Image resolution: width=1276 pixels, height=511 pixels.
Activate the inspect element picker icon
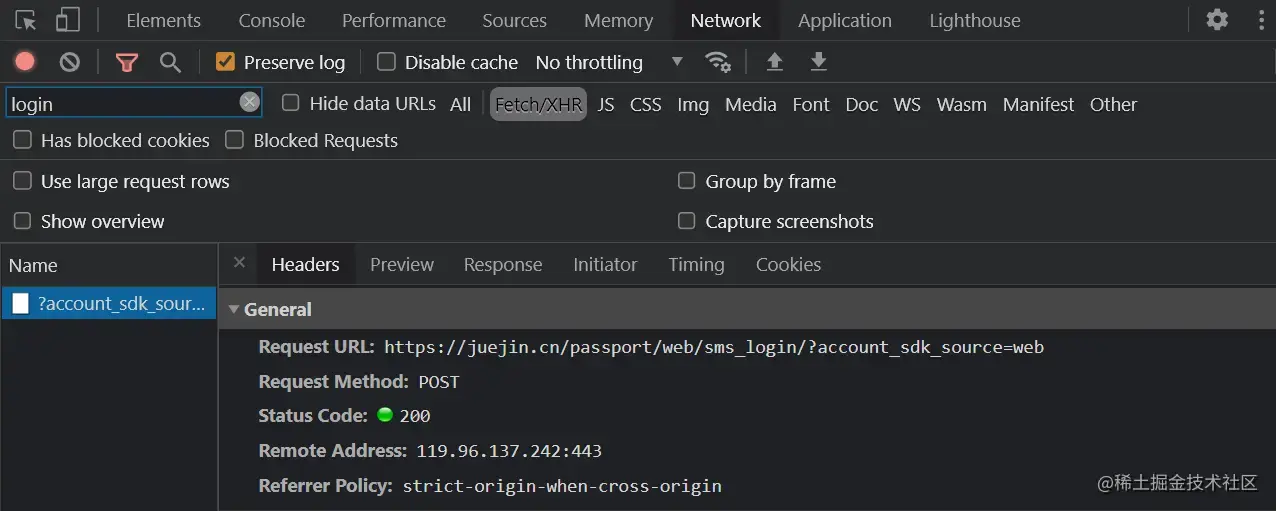point(26,20)
